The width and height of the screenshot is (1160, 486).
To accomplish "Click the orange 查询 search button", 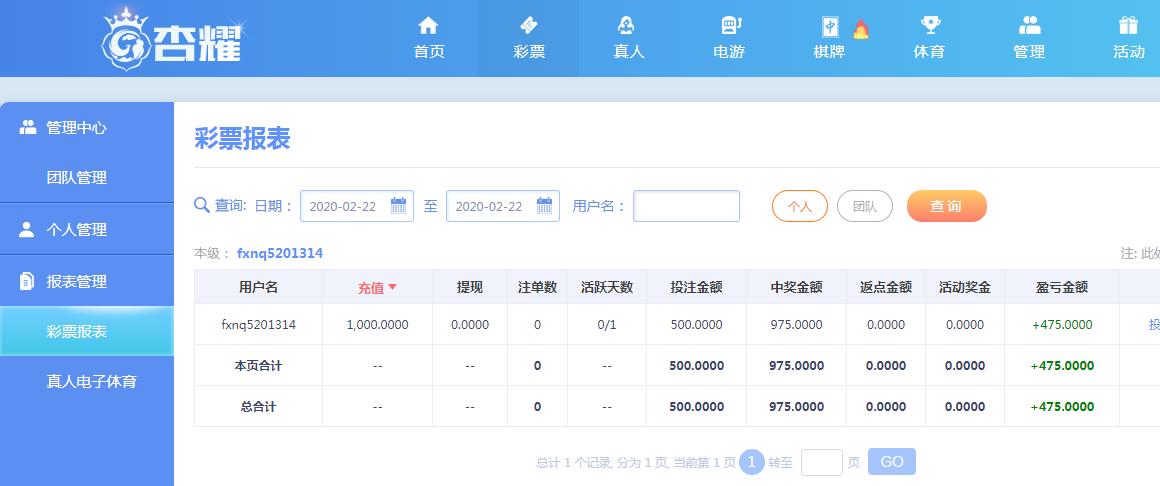I will pyautogui.click(x=947, y=206).
